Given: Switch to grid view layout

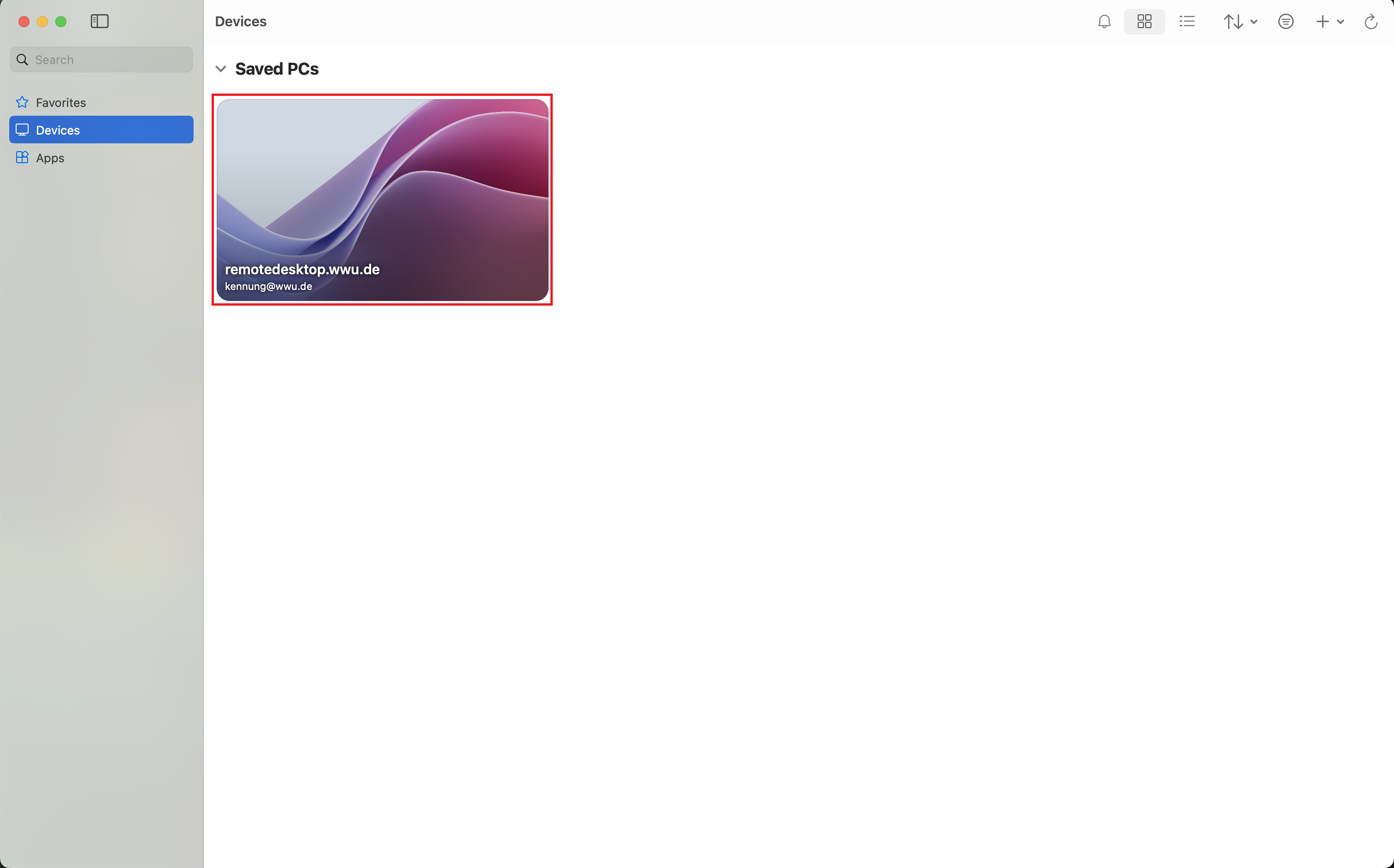Looking at the screenshot, I should (x=1144, y=22).
